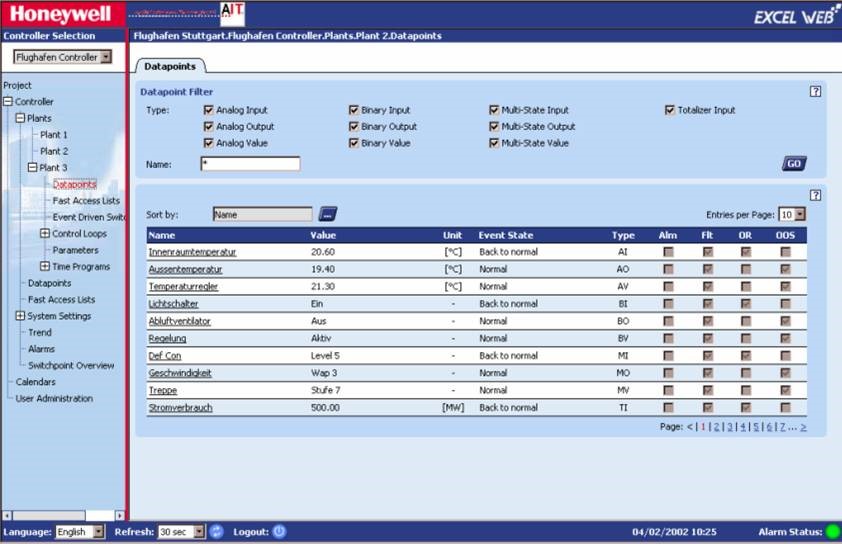The image size is (842, 544).
Task: Click the GO filter button
Action: point(794,164)
